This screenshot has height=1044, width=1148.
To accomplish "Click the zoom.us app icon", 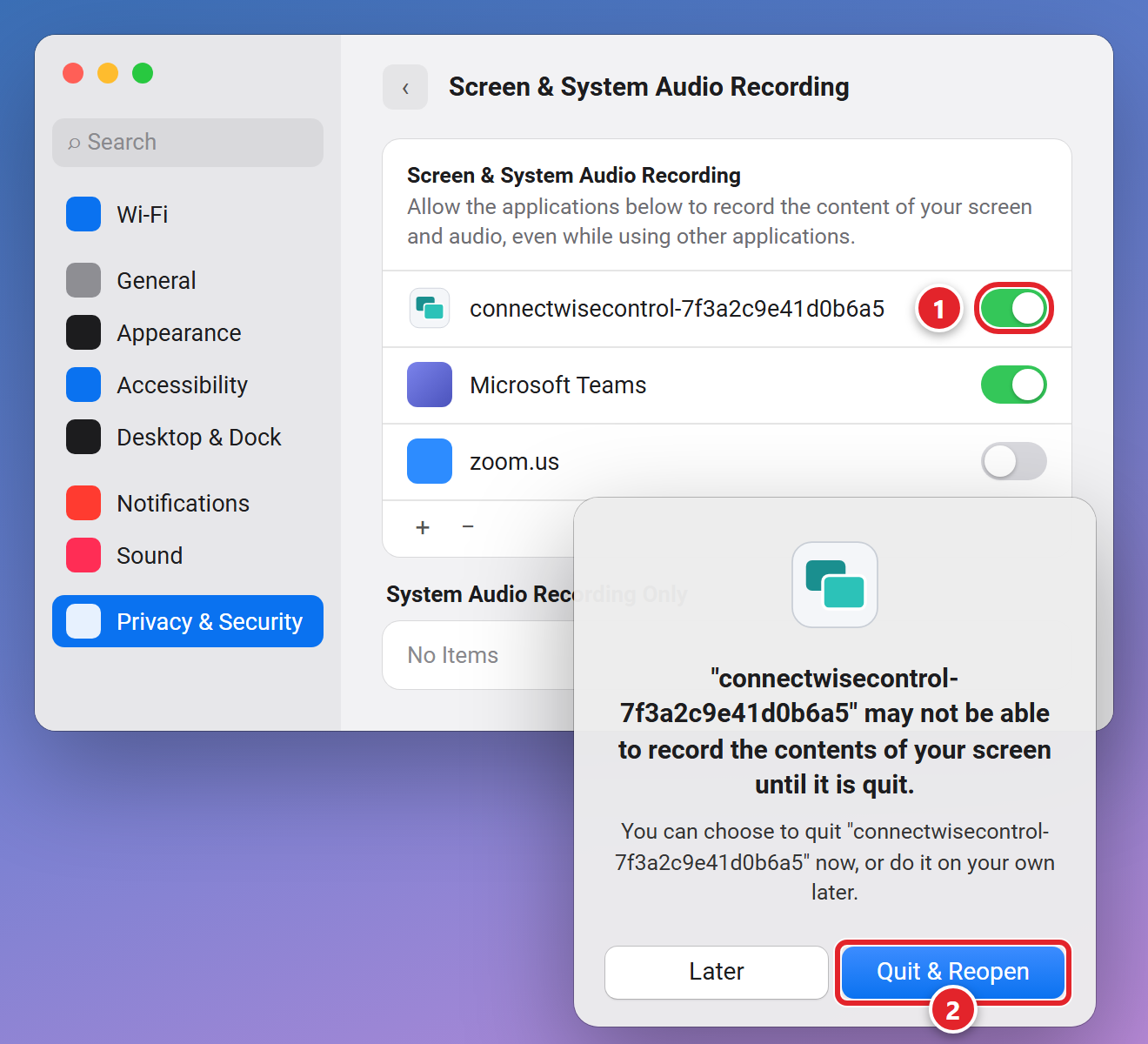I will click(430, 461).
